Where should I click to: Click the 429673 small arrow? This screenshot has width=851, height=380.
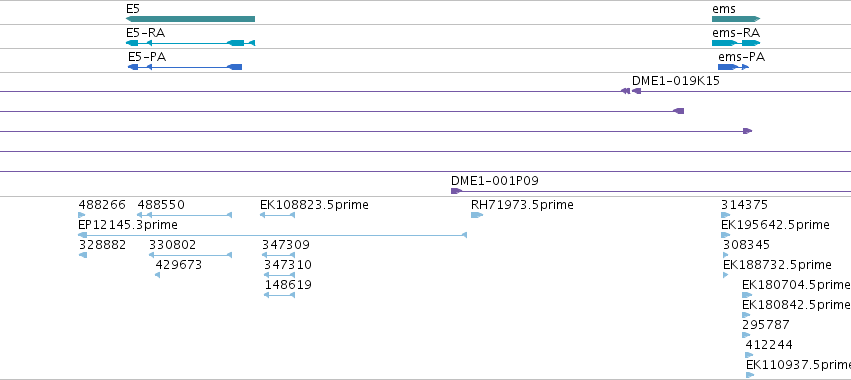click(x=157, y=275)
